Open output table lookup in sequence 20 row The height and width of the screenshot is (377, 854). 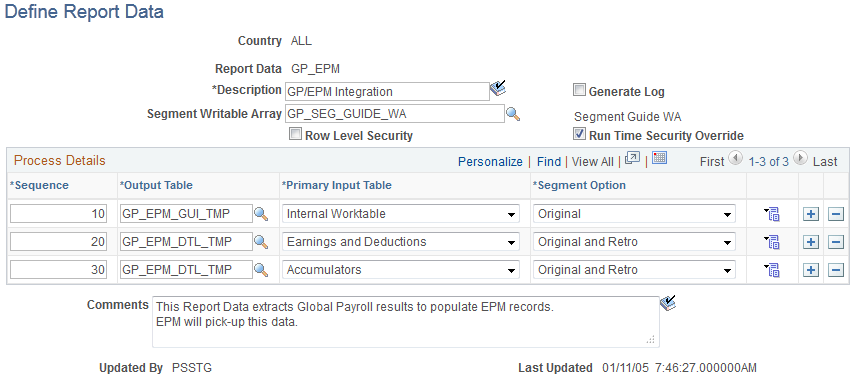pyautogui.click(x=261, y=241)
